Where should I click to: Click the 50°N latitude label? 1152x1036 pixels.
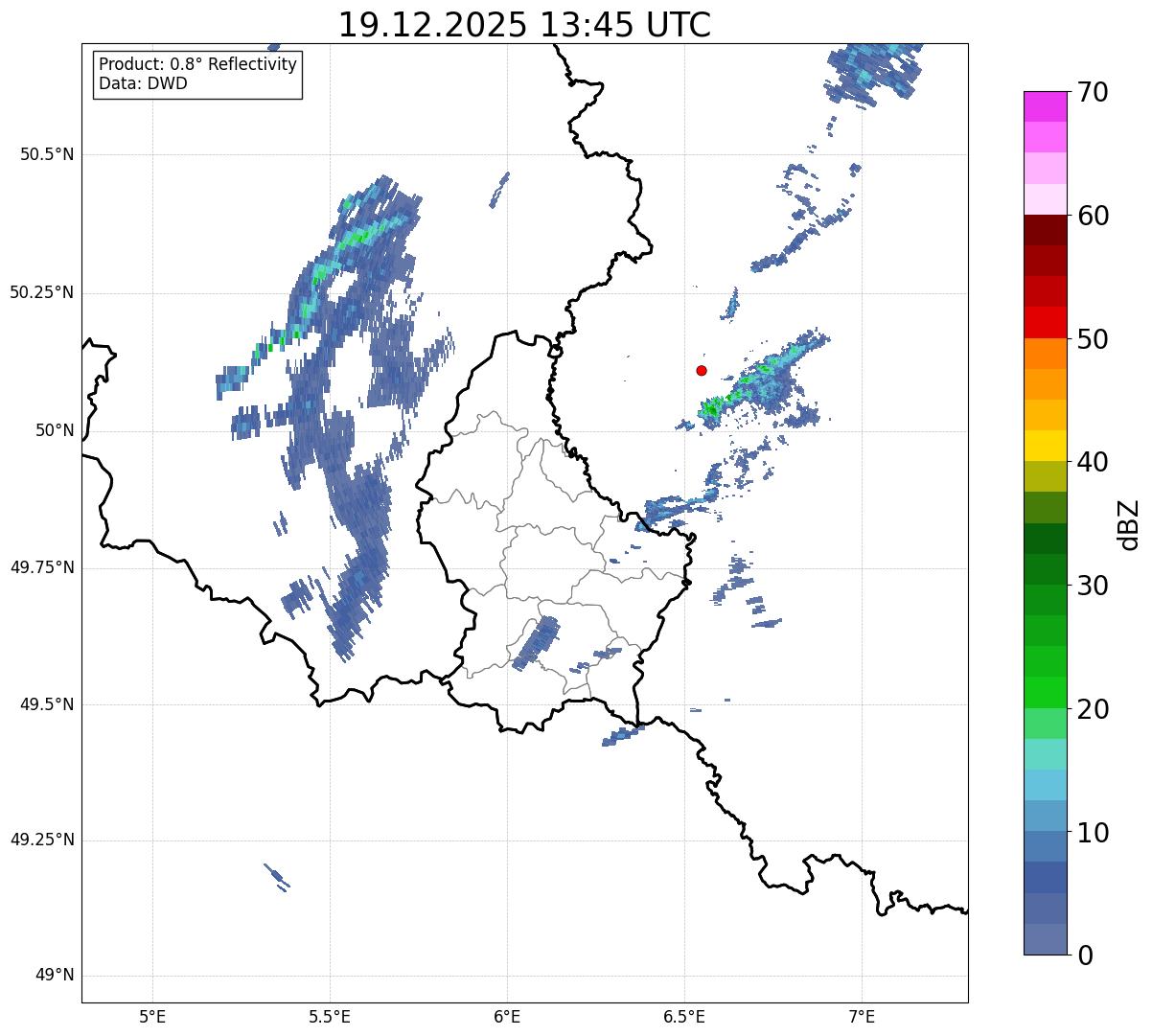(x=55, y=430)
